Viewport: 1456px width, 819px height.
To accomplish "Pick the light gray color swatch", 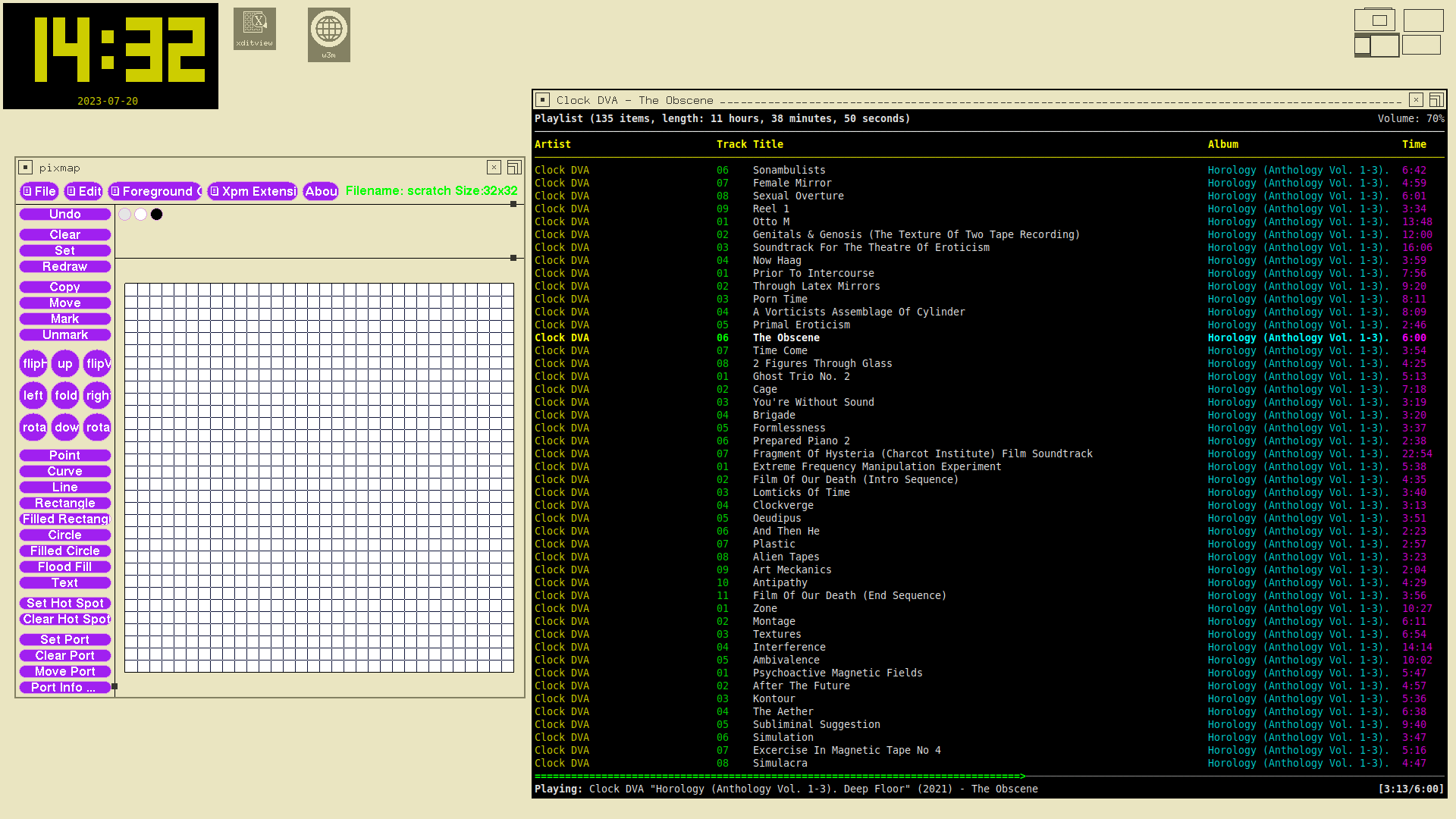I will click(x=125, y=215).
